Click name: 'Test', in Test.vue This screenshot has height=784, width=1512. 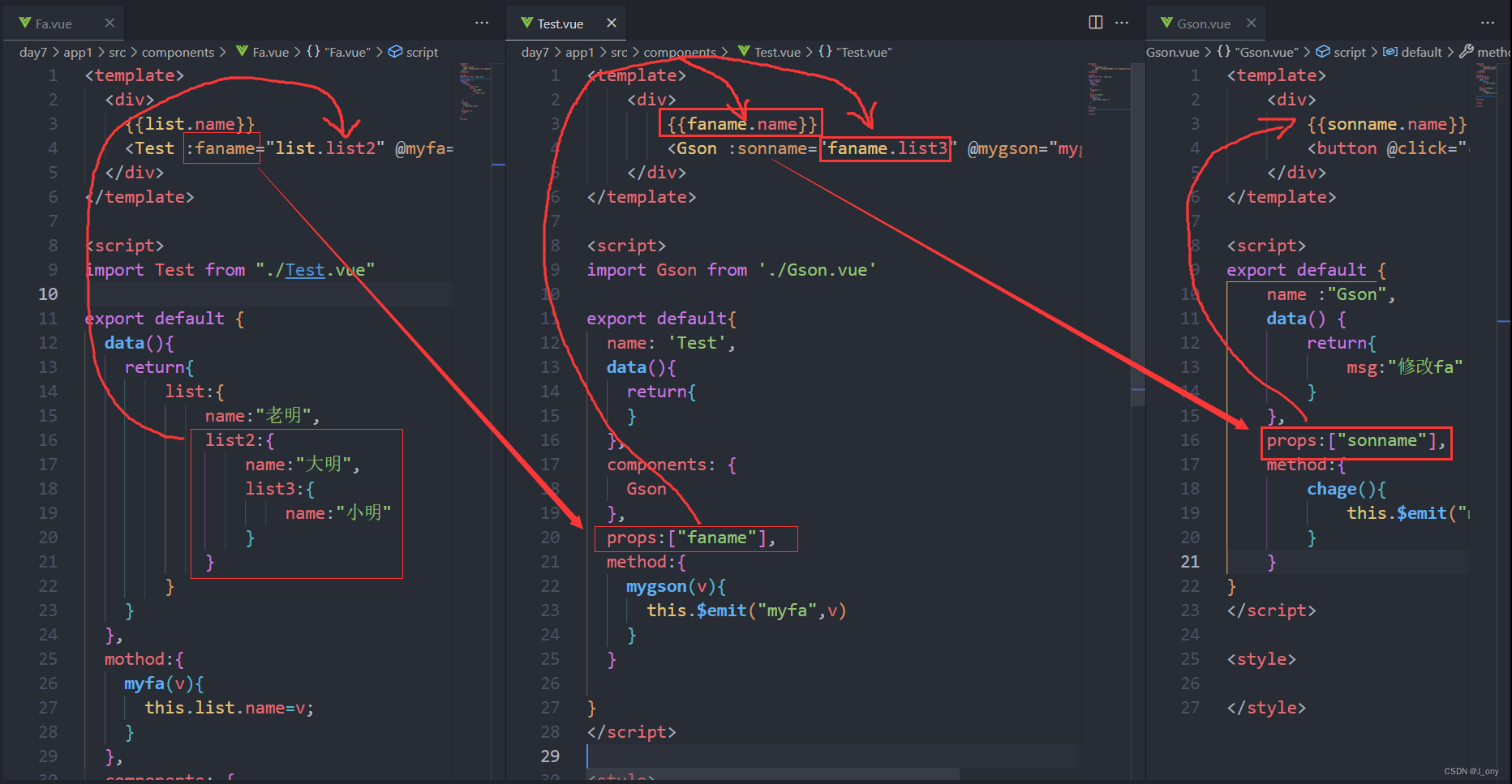pyautogui.click(x=671, y=343)
